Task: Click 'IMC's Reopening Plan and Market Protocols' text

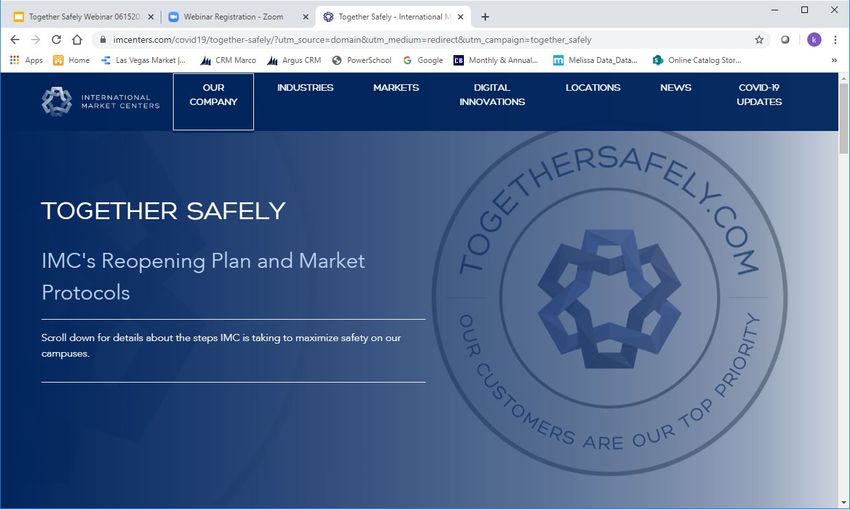Action: point(203,276)
